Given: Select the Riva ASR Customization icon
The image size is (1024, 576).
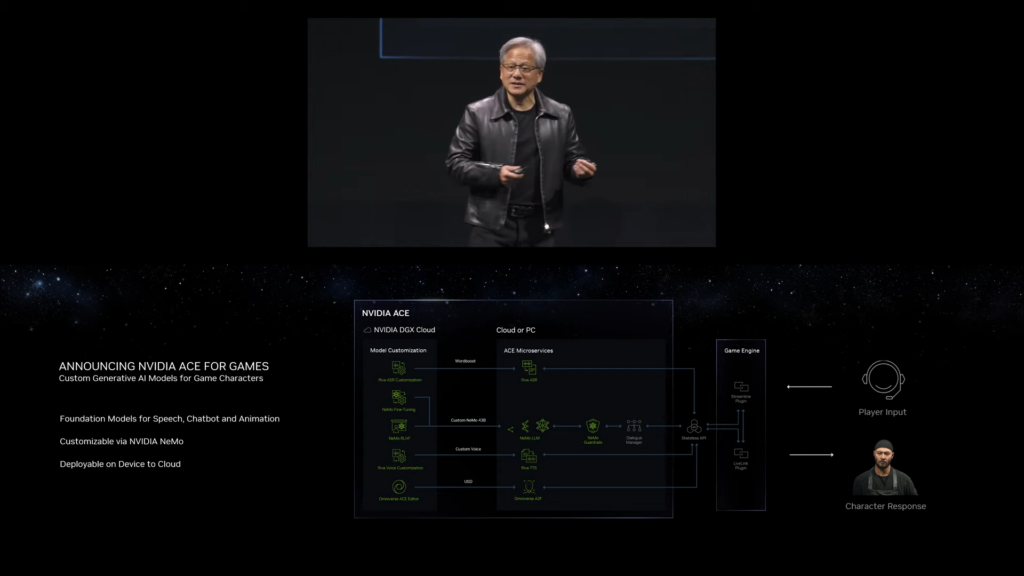Looking at the screenshot, I should point(397,368).
